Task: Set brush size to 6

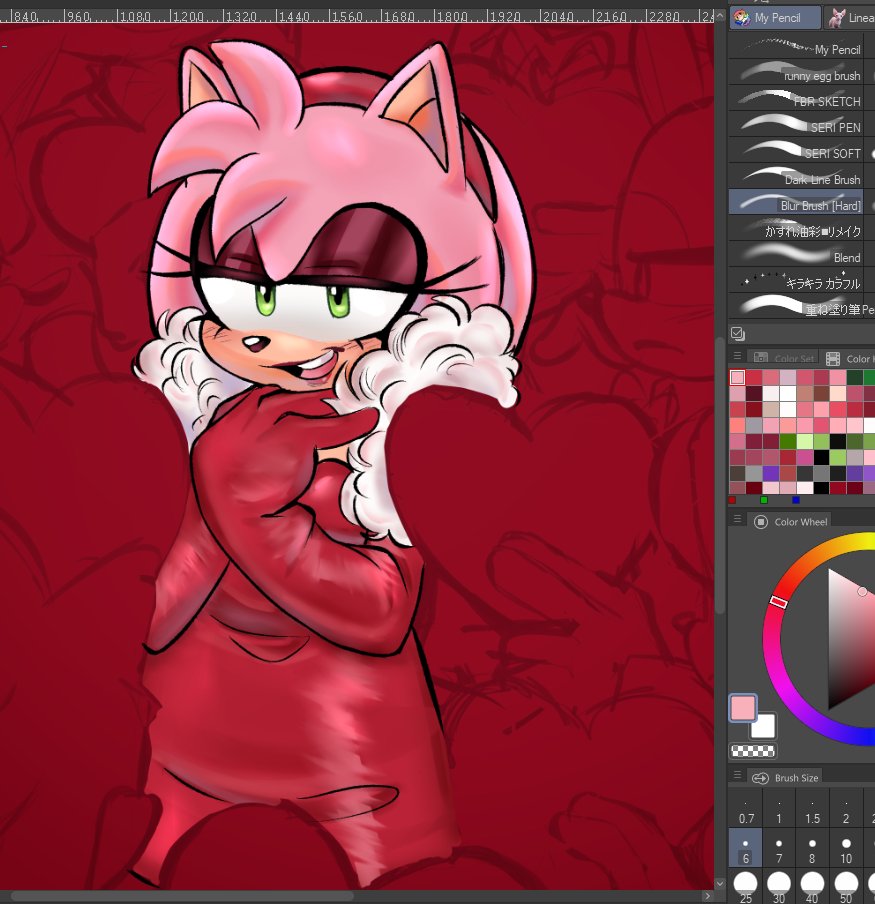Action: click(745, 848)
